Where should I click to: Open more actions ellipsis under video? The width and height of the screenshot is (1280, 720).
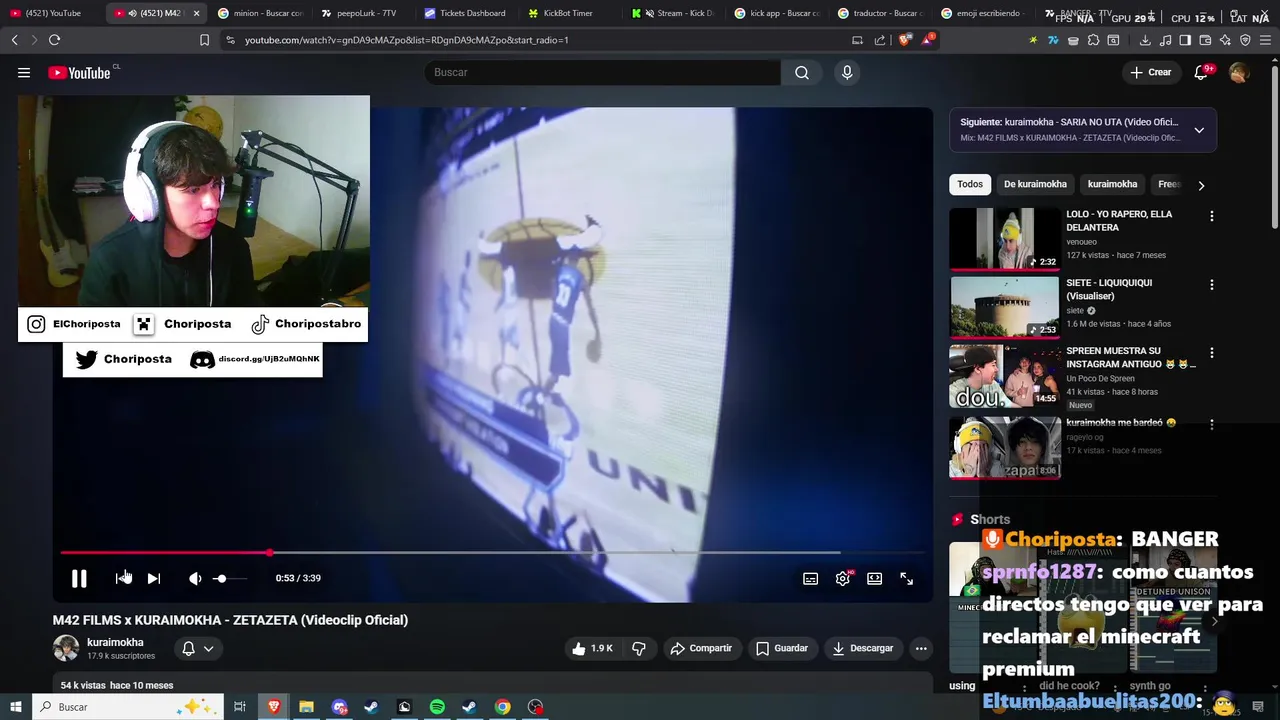pyautogui.click(x=921, y=648)
